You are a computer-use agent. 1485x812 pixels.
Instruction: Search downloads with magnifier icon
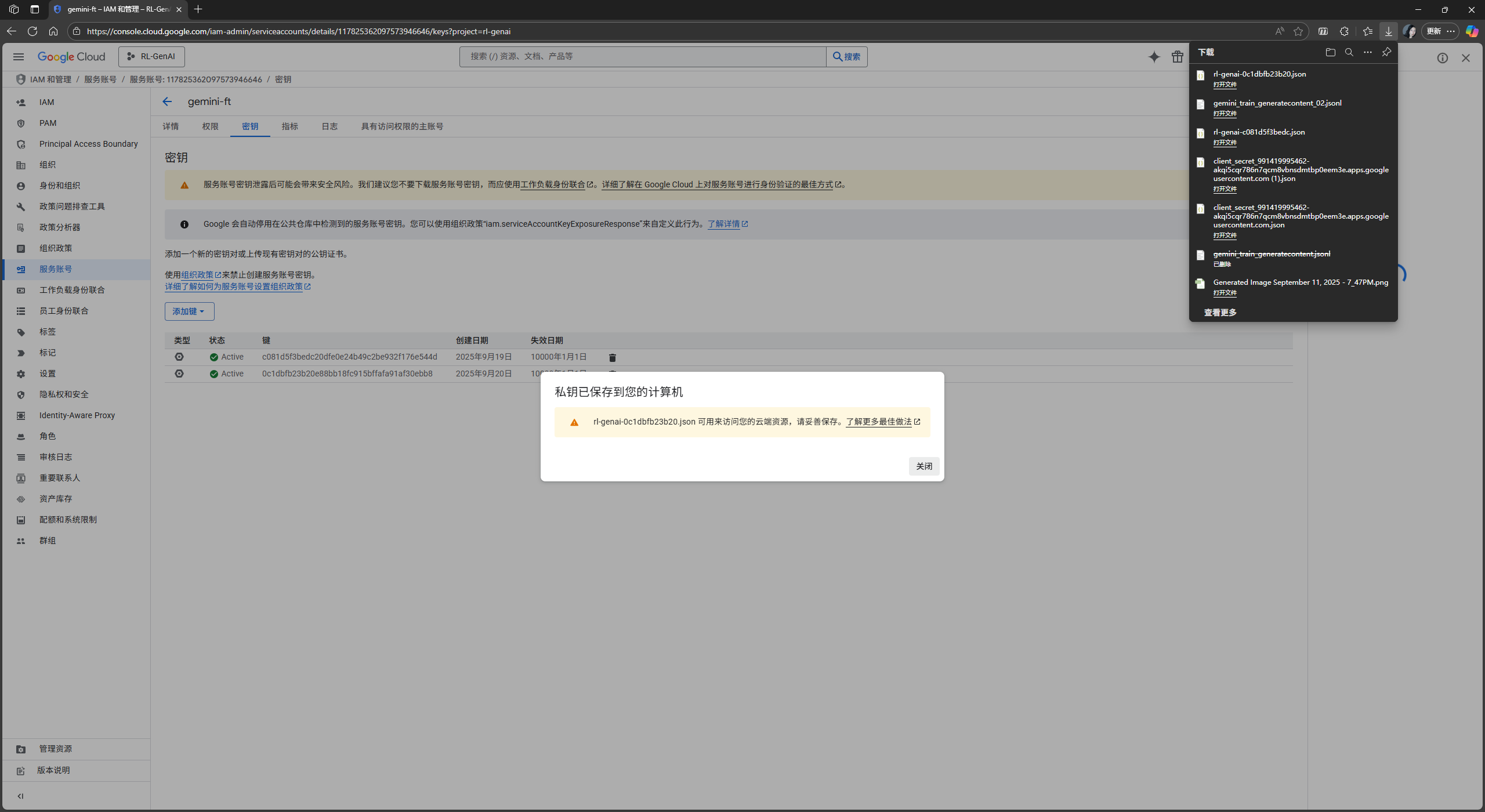(1349, 52)
